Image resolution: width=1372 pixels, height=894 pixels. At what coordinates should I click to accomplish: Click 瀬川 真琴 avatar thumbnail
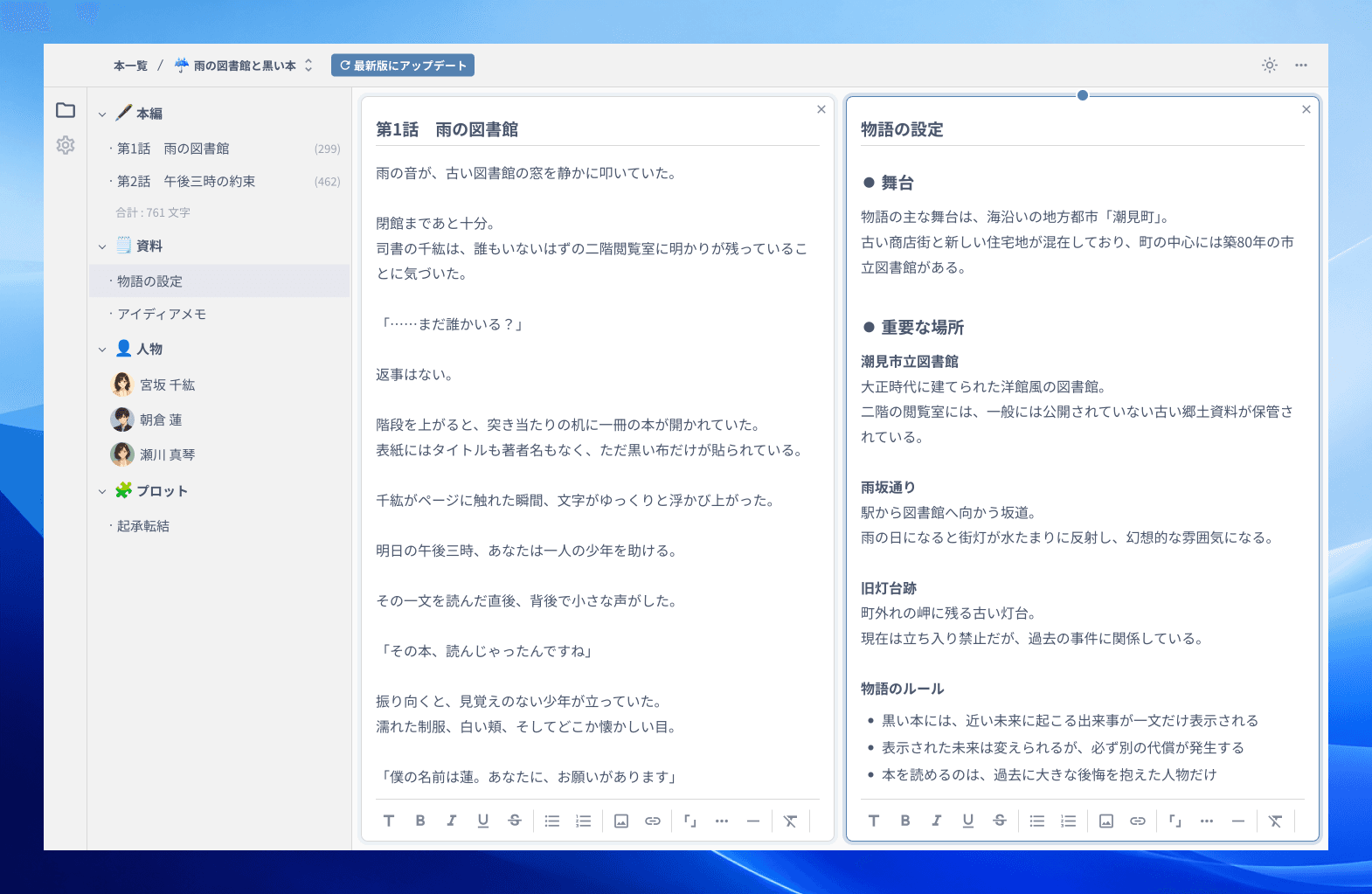pyautogui.click(x=122, y=454)
